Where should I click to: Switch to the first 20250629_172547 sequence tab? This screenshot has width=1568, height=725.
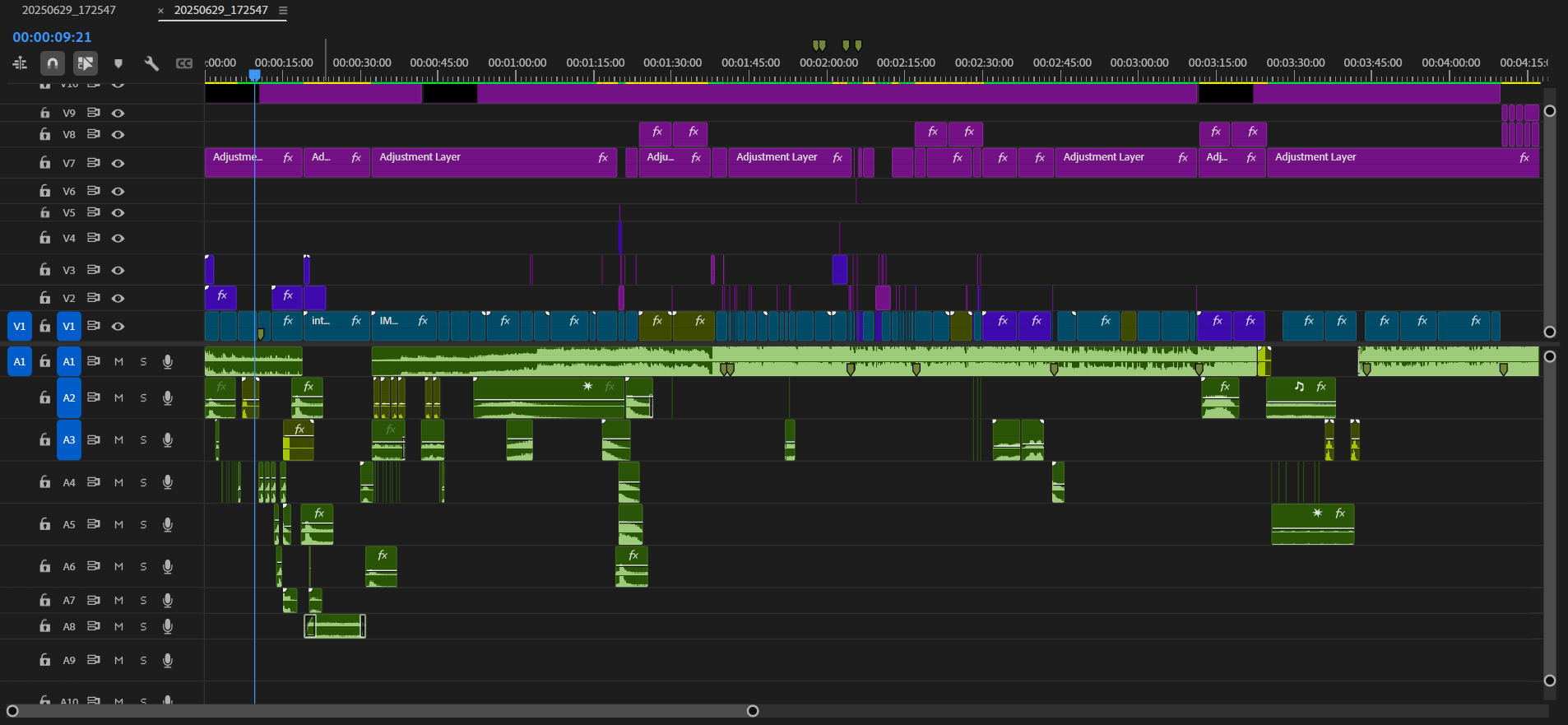(x=69, y=11)
